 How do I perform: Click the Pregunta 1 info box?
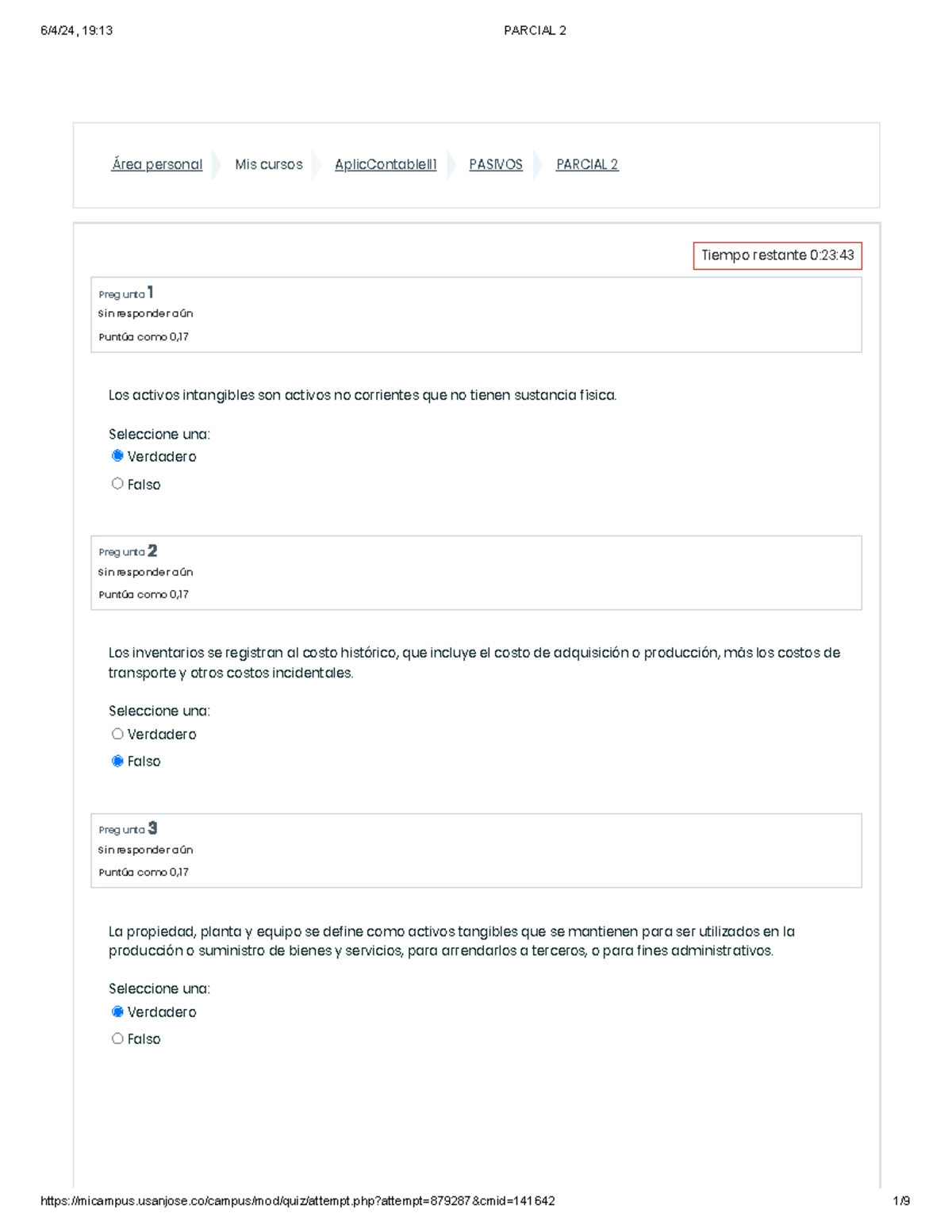pyautogui.click(x=476, y=314)
